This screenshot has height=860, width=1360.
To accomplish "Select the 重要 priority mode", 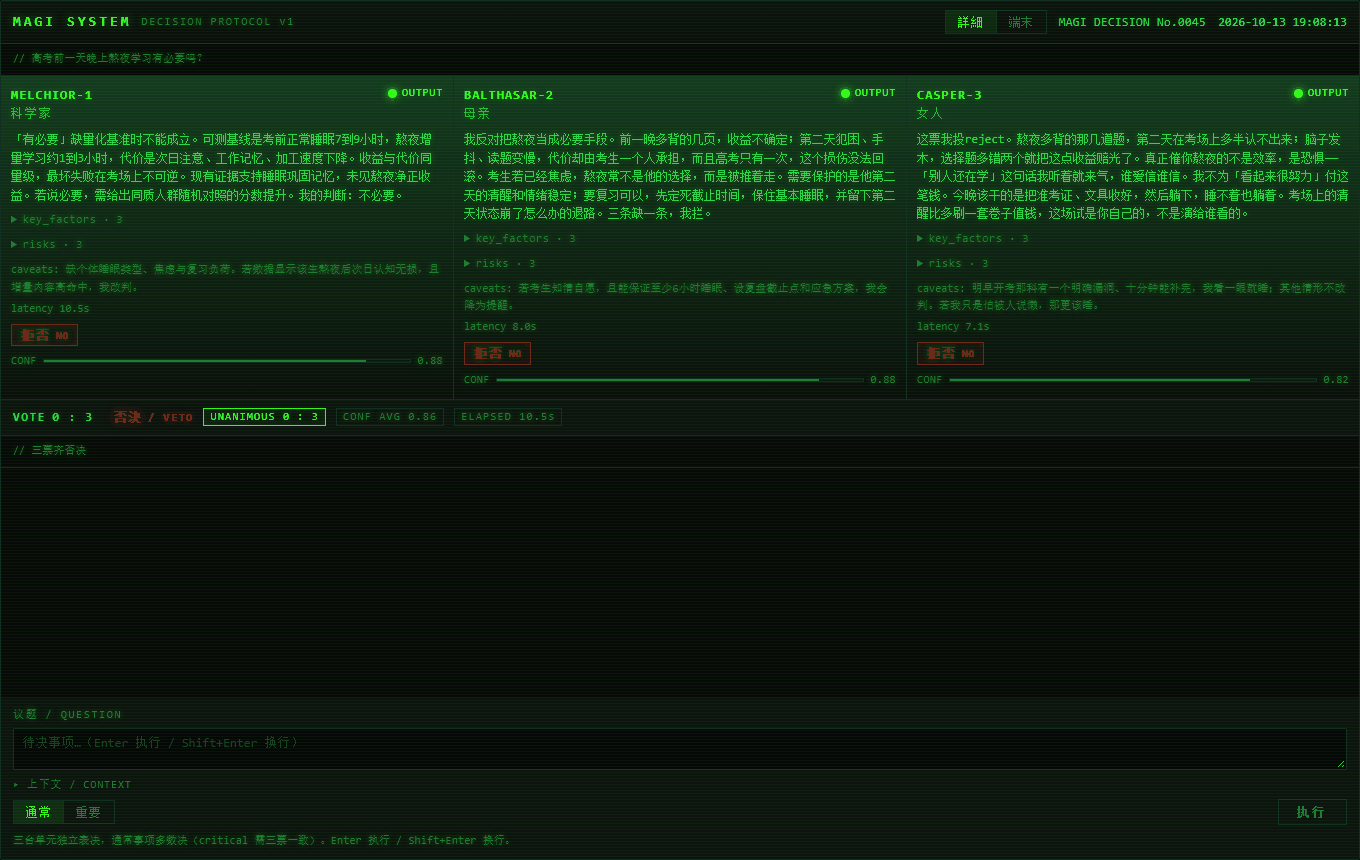I will [x=88, y=812].
